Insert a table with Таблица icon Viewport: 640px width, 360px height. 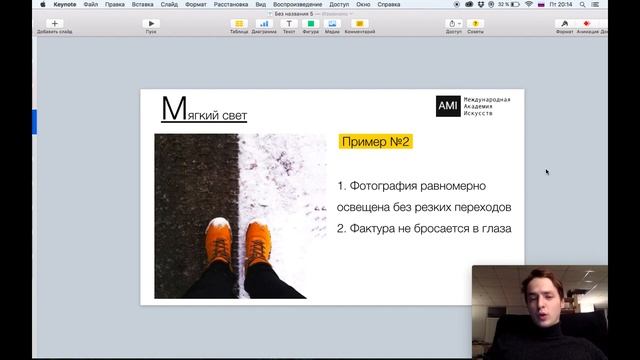pos(239,24)
